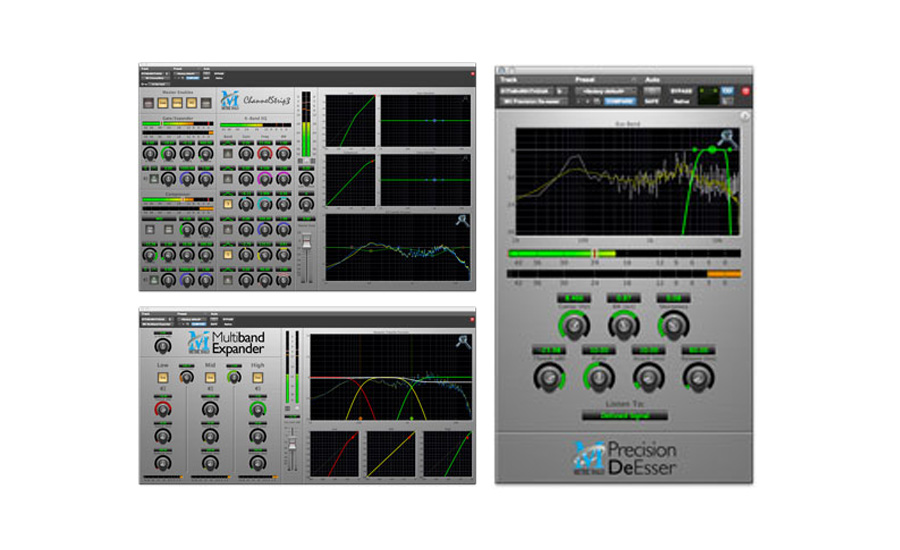Image resolution: width=900 pixels, height=550 pixels.
Task: Open the analyzer magnifier icon in ChannelStrip spectrum graph
Action: (x=462, y=221)
